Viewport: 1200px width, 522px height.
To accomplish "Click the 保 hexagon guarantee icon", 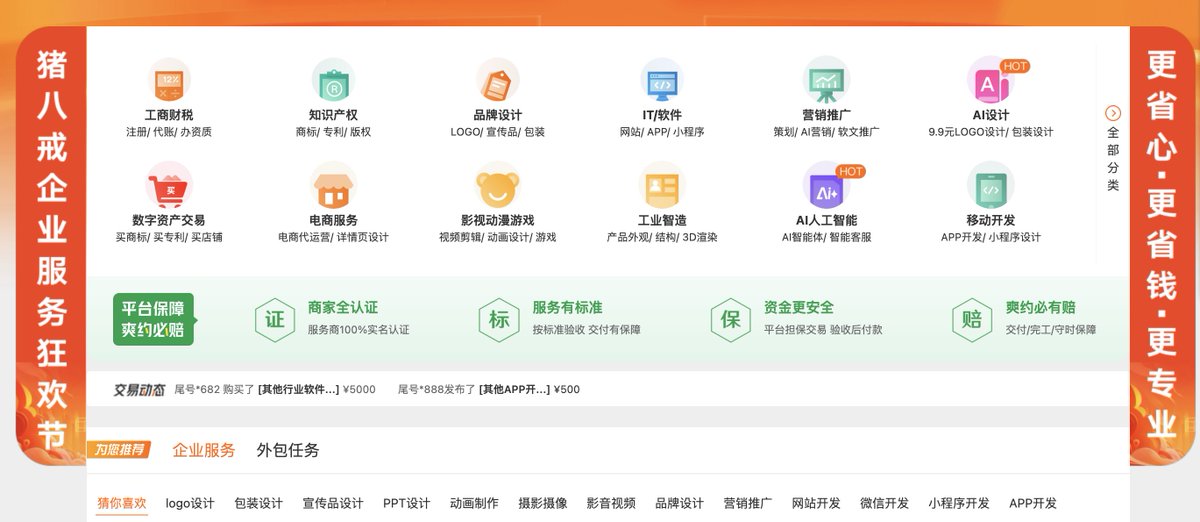I will (x=731, y=319).
